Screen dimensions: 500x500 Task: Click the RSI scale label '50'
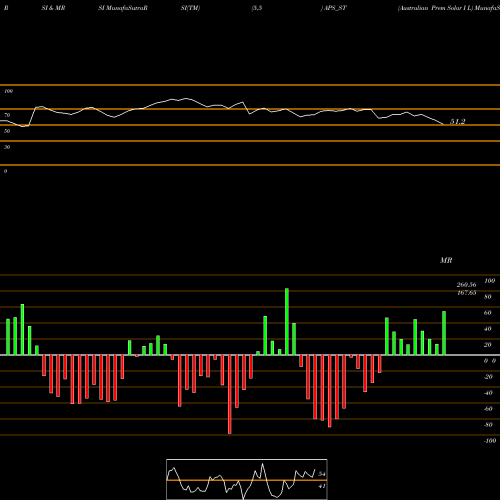coord(7,131)
